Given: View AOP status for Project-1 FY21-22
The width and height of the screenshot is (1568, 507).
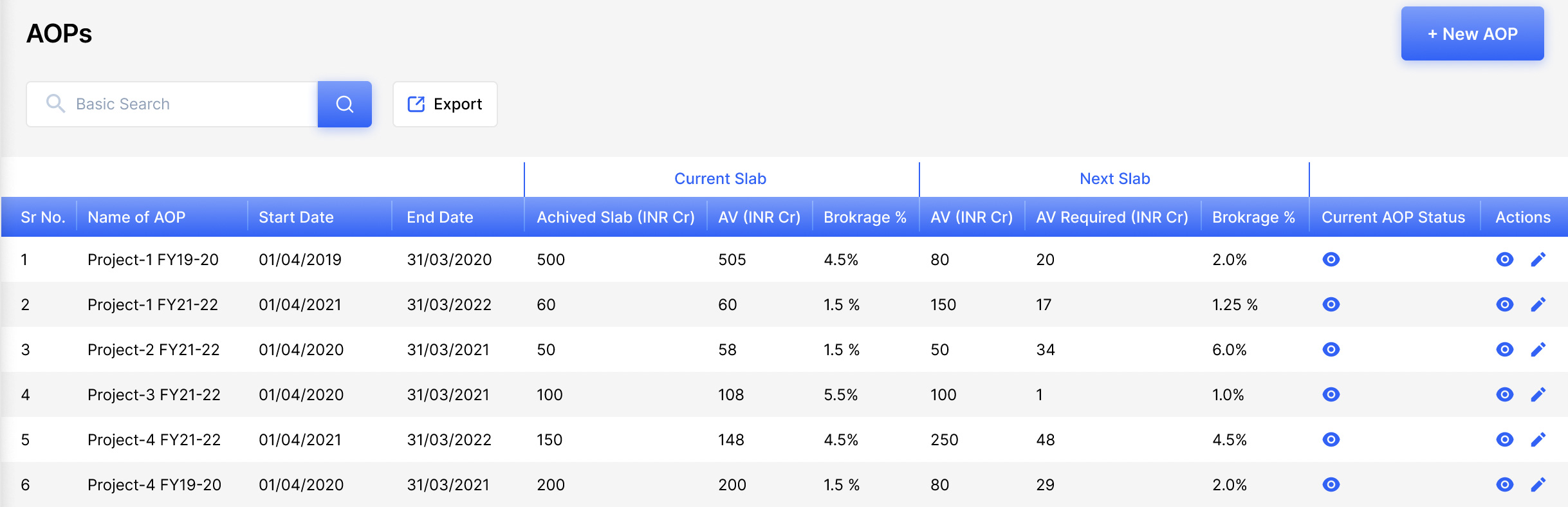Looking at the screenshot, I should pyautogui.click(x=1331, y=304).
